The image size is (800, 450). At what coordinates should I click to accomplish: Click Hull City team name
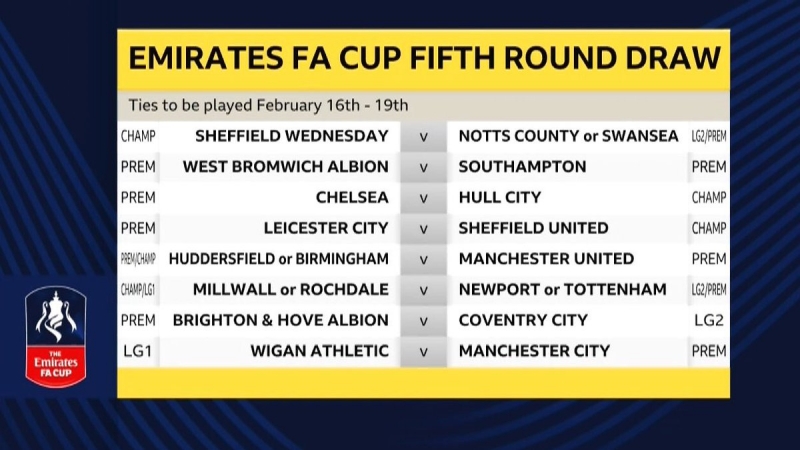(x=499, y=197)
